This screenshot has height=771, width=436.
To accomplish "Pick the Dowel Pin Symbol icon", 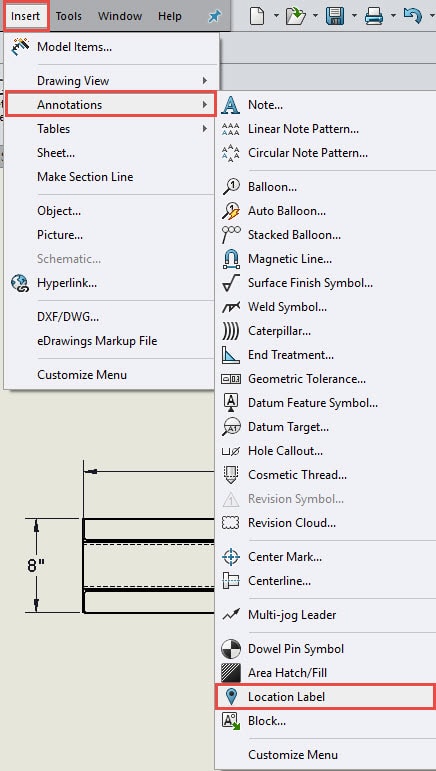I will (231, 649).
